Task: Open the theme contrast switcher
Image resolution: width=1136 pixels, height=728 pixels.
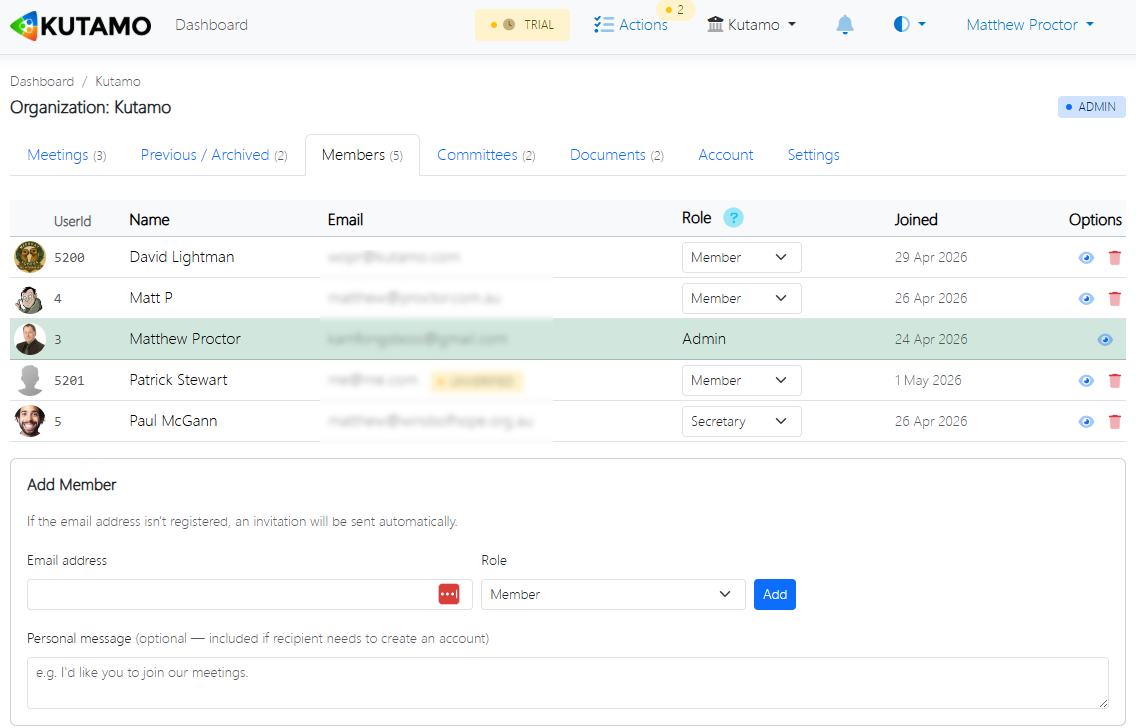Action: [909, 25]
